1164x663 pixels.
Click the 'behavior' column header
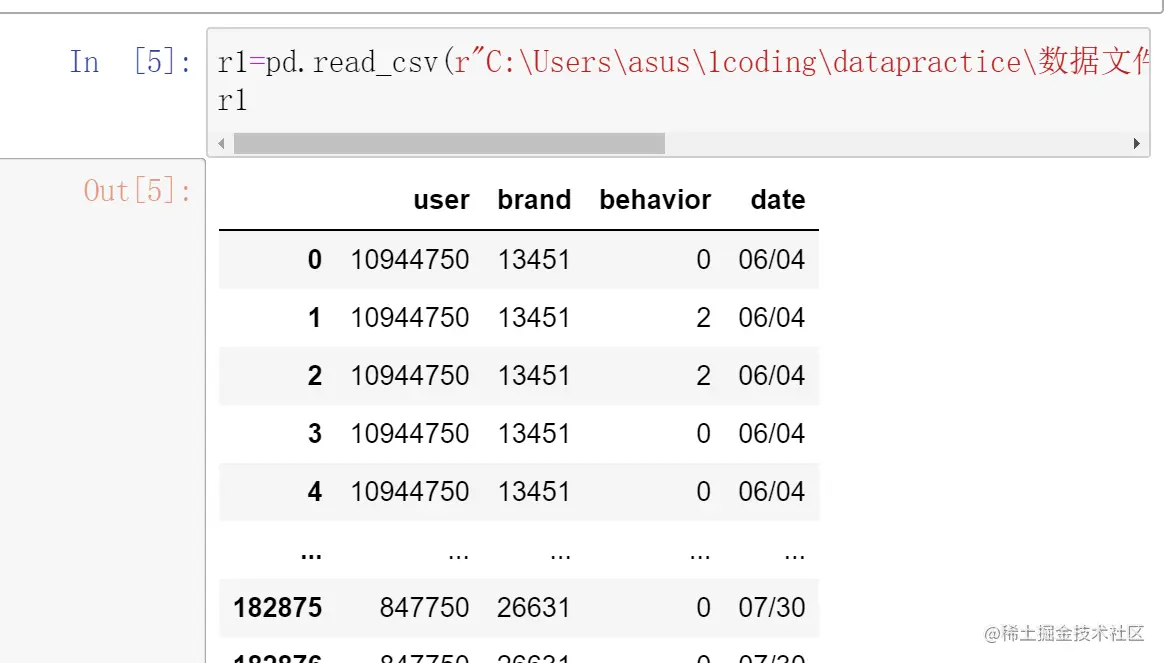[655, 200]
